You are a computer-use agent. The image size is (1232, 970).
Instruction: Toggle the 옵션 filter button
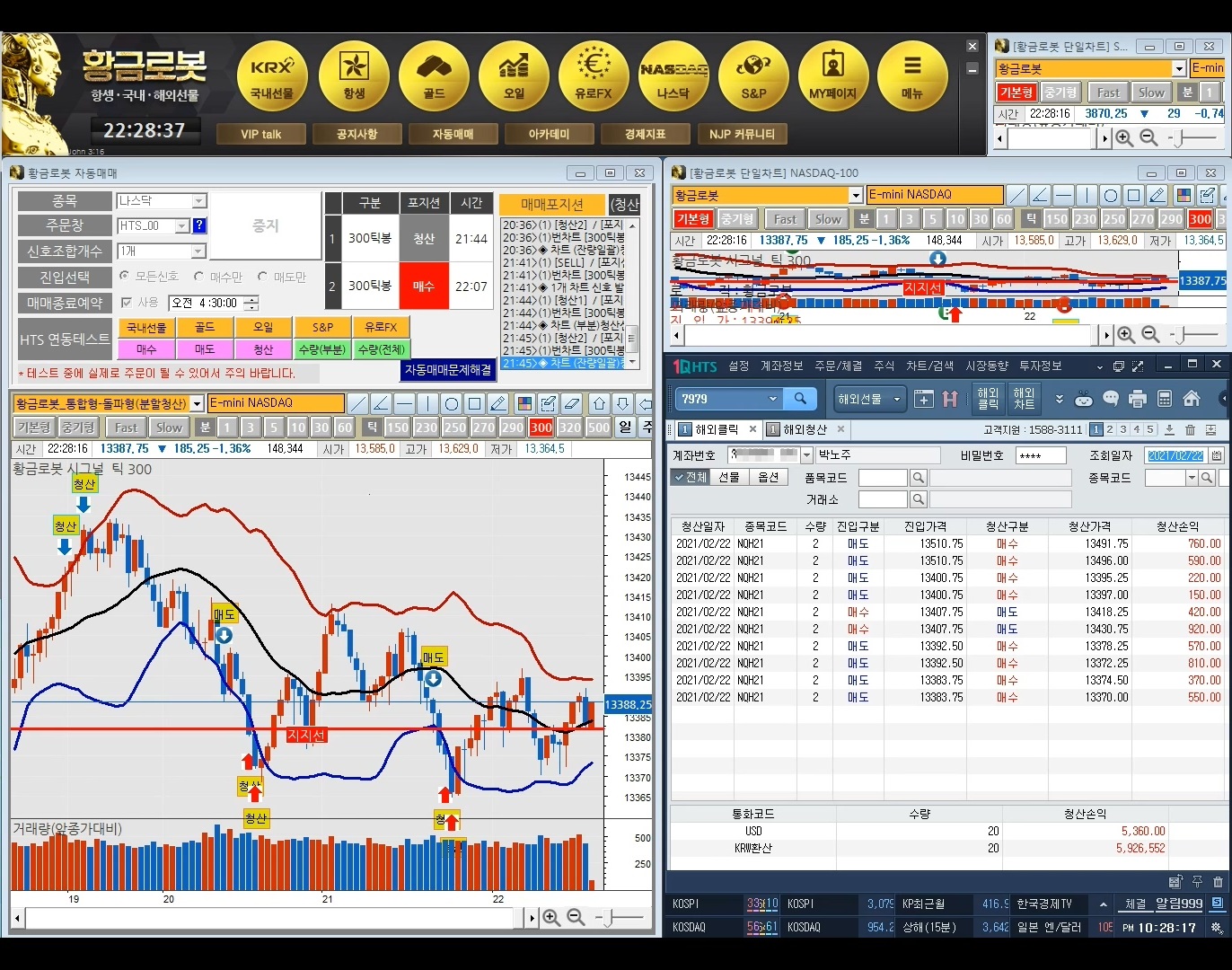pyautogui.click(x=769, y=477)
